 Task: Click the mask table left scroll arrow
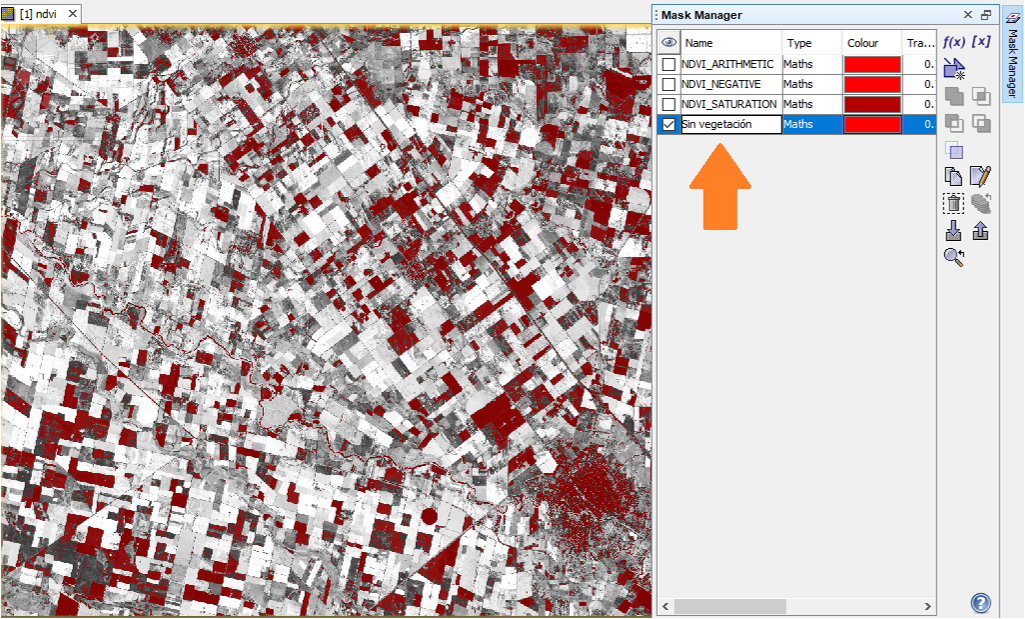pyautogui.click(x=665, y=607)
